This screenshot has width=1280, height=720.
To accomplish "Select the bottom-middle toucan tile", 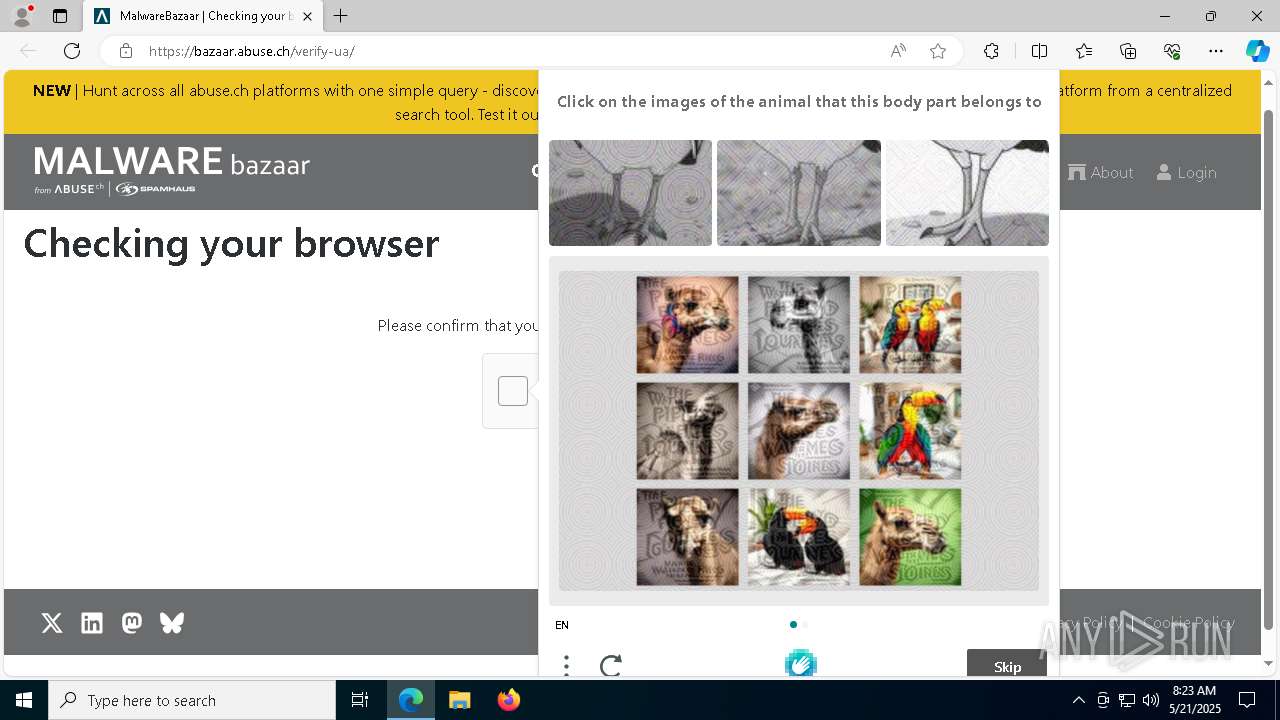I will (x=798, y=537).
